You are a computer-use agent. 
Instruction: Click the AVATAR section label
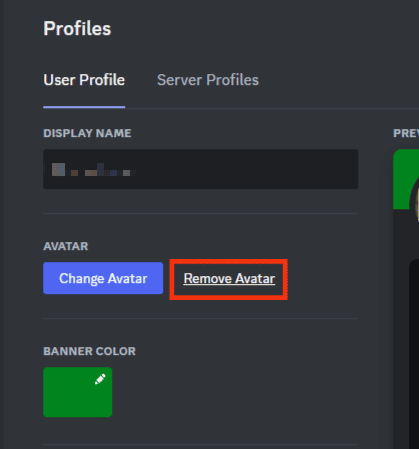(66, 246)
